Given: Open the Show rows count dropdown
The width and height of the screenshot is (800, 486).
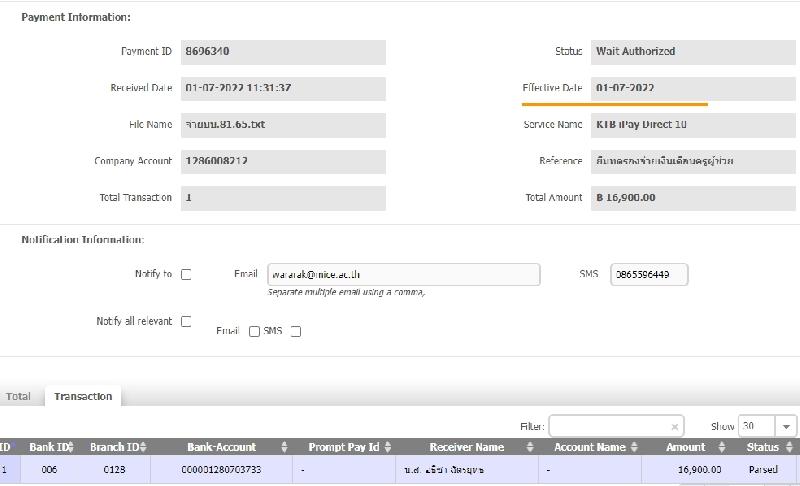Looking at the screenshot, I should [784, 426].
